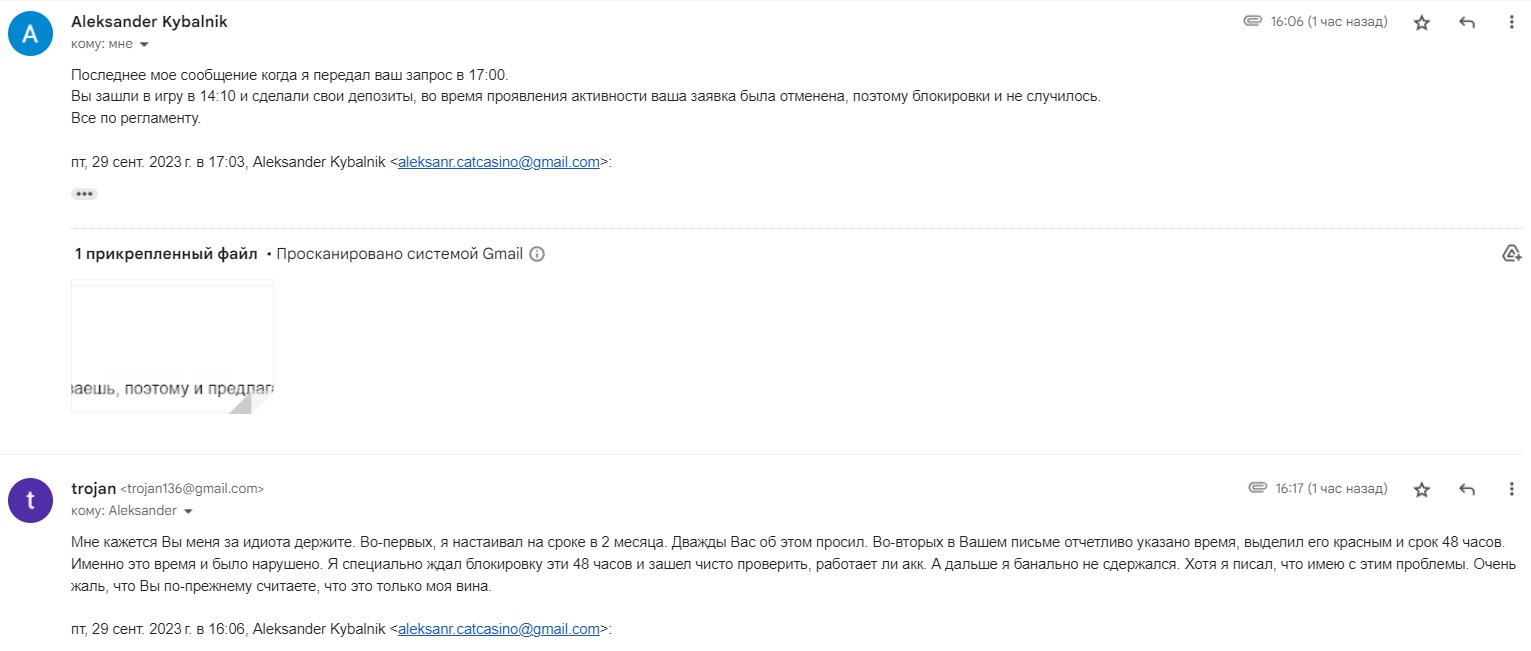Open more options for the 16:06 message
This screenshot has height=651, width=1531.
1512,22
